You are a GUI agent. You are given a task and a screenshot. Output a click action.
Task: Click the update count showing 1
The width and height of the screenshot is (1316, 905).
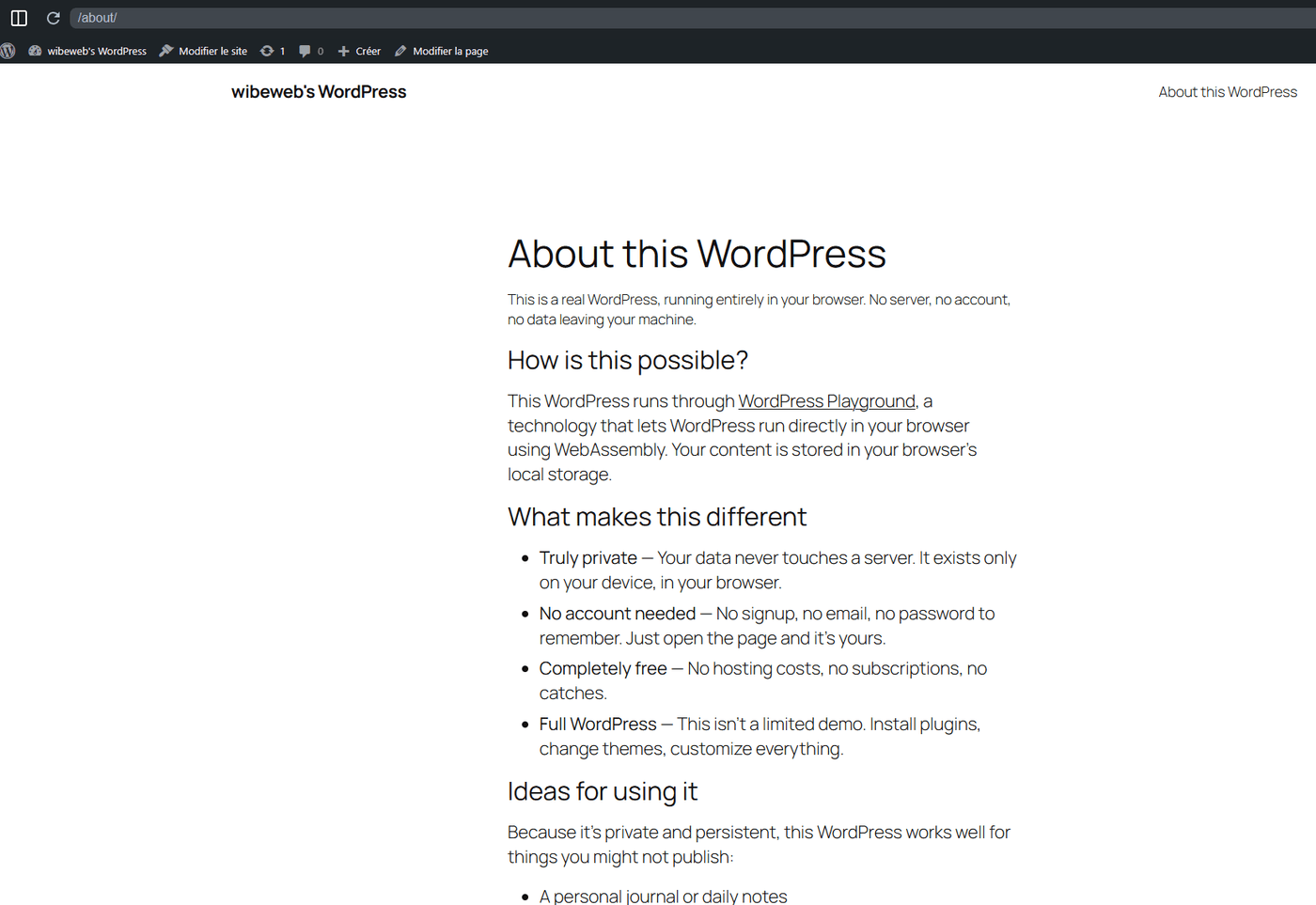(283, 51)
